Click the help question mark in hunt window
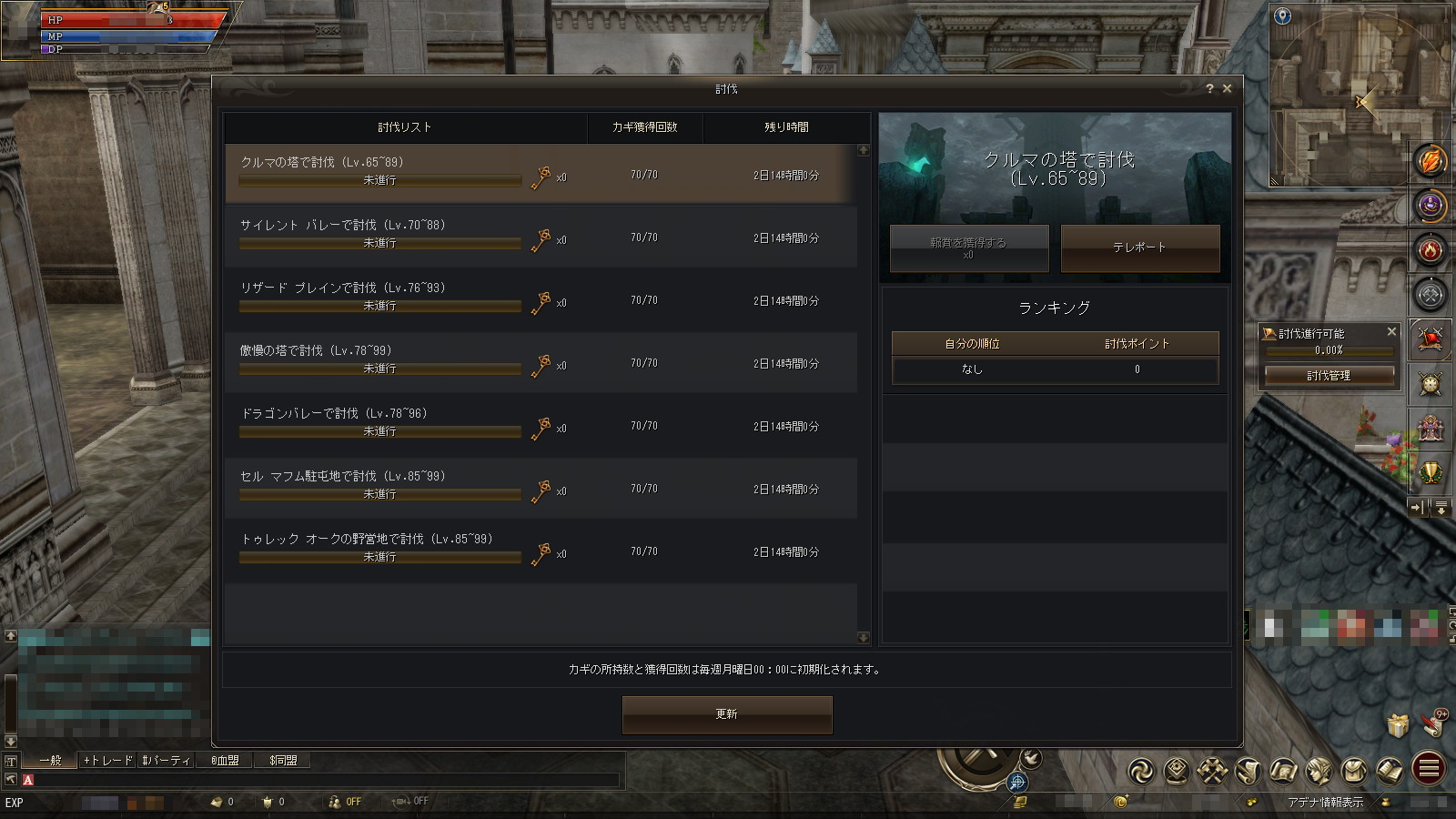 click(x=1209, y=88)
